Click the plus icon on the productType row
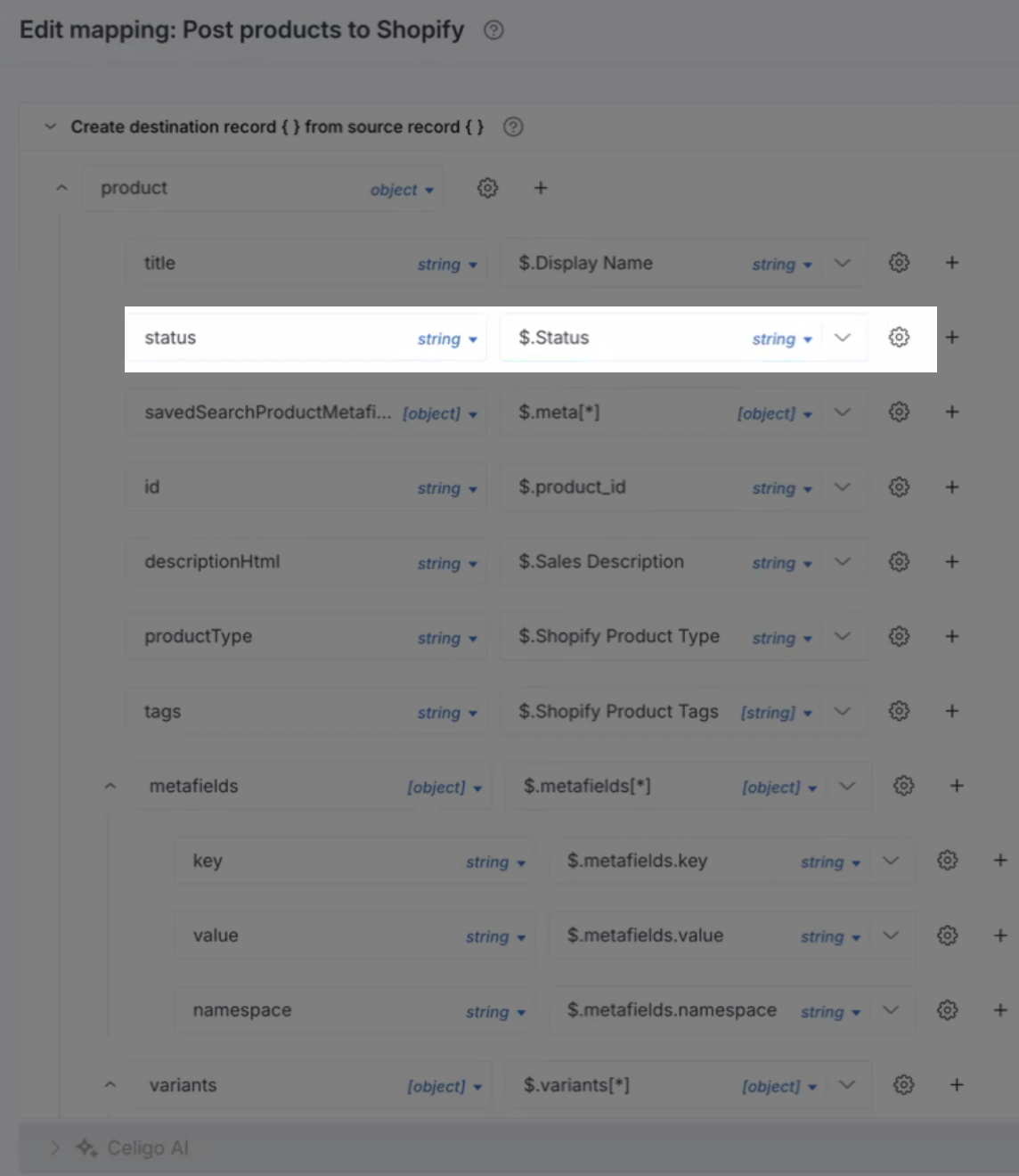1019x1176 pixels. [x=952, y=636]
